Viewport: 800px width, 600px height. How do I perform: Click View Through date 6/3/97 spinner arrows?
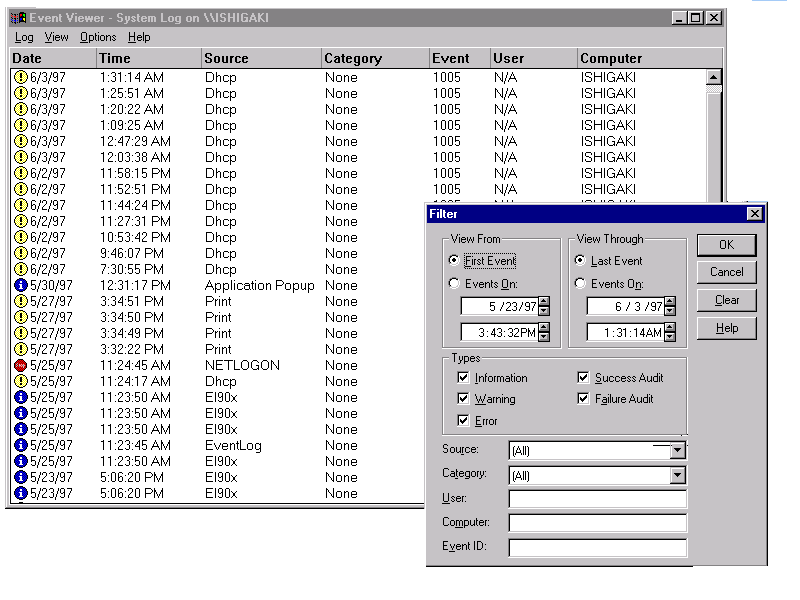pos(670,306)
